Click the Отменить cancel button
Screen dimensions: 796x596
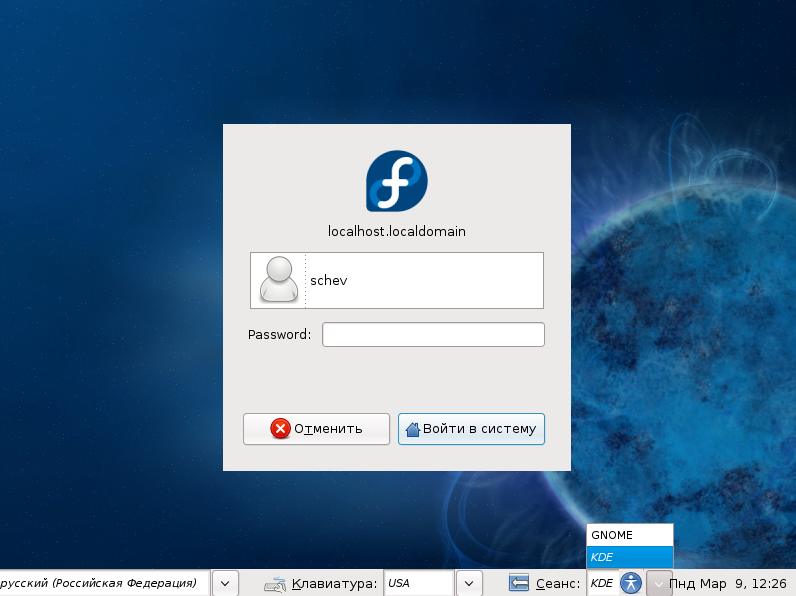click(x=316, y=429)
